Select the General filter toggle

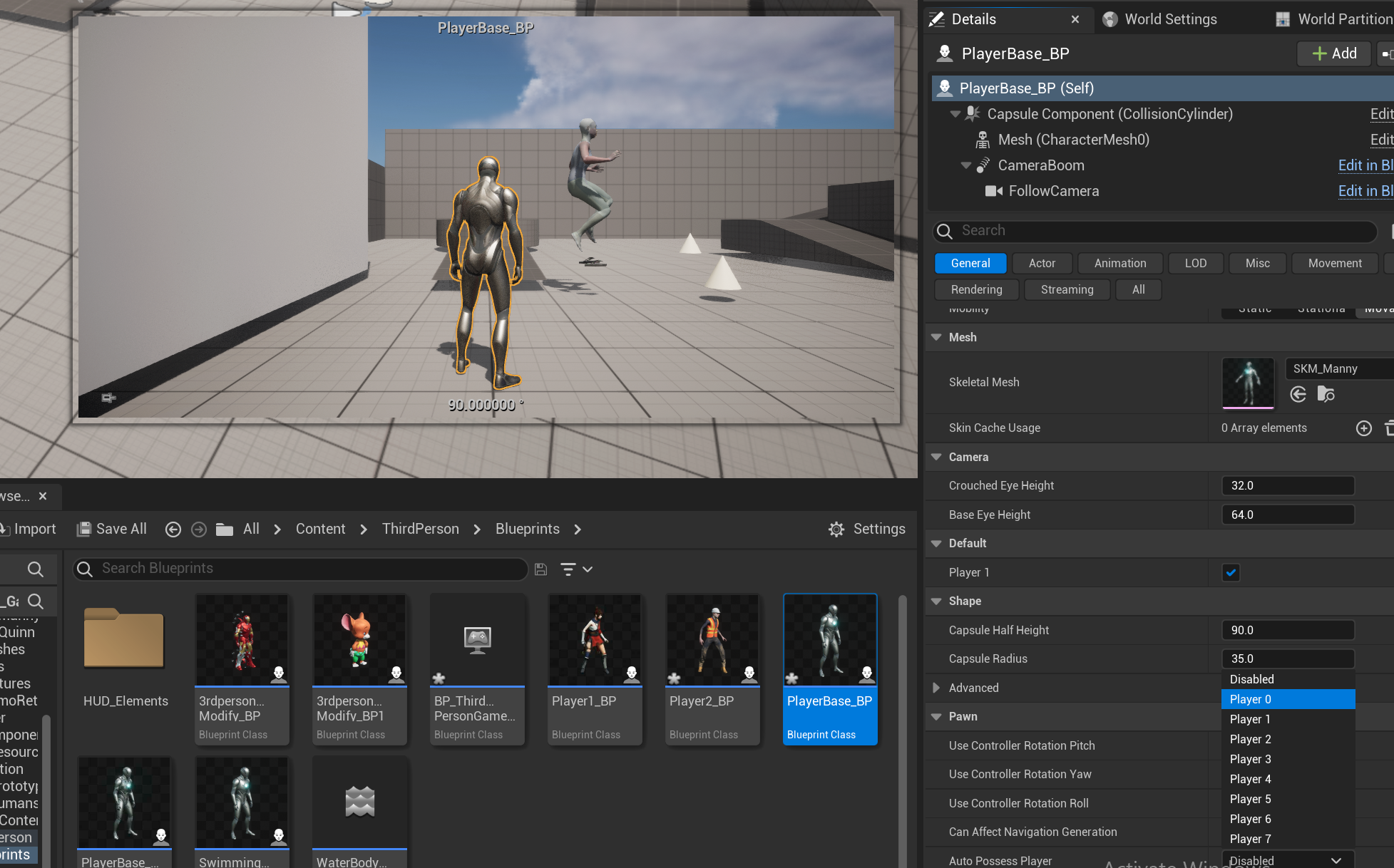[970, 263]
